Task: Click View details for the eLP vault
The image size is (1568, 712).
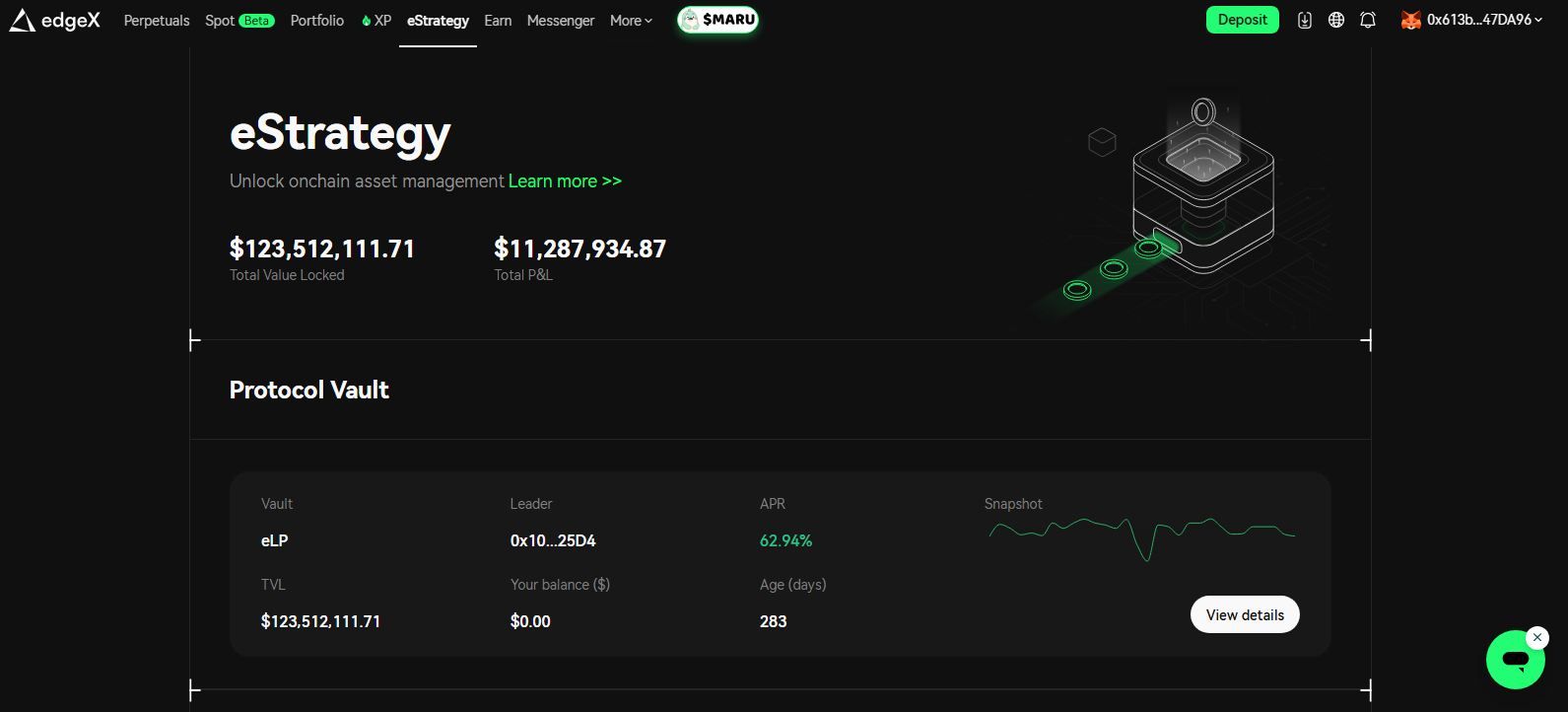Action: [1245, 614]
